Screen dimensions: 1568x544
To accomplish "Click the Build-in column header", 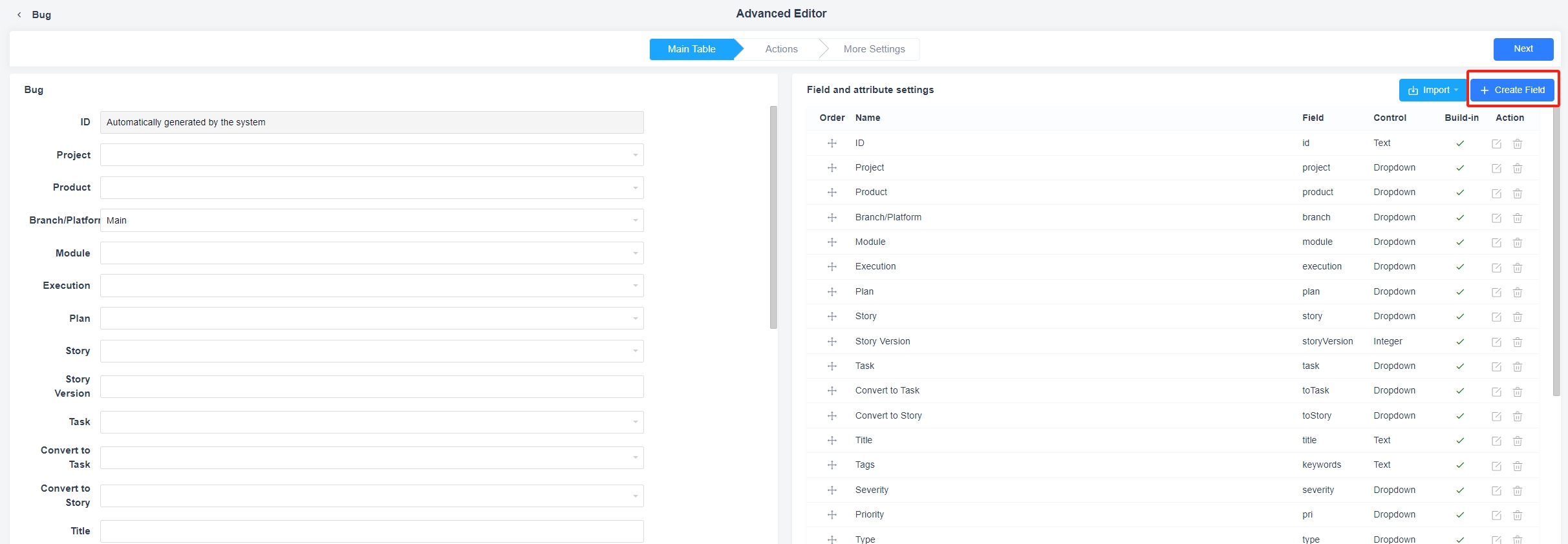I will 1461,118.
